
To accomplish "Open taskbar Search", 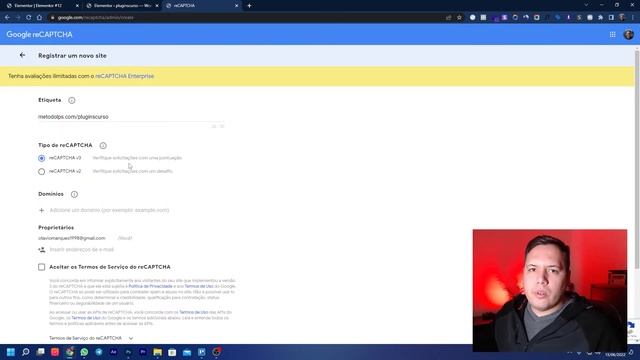I will click(26, 352).
